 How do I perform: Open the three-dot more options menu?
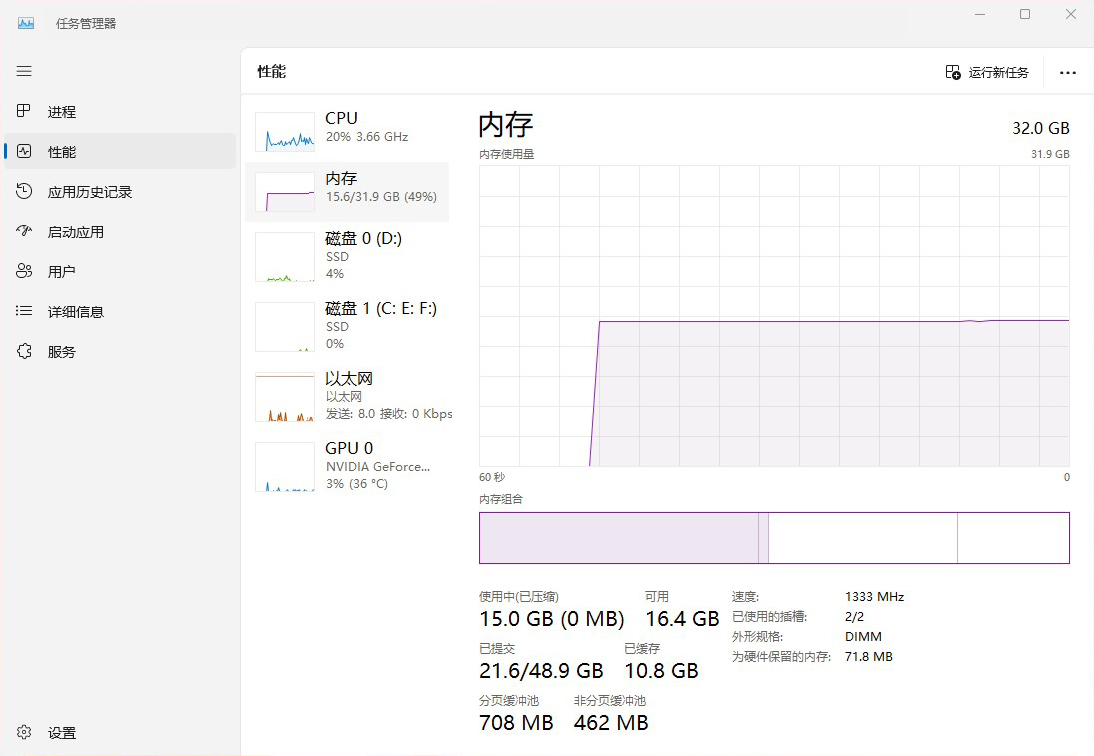tap(1067, 72)
